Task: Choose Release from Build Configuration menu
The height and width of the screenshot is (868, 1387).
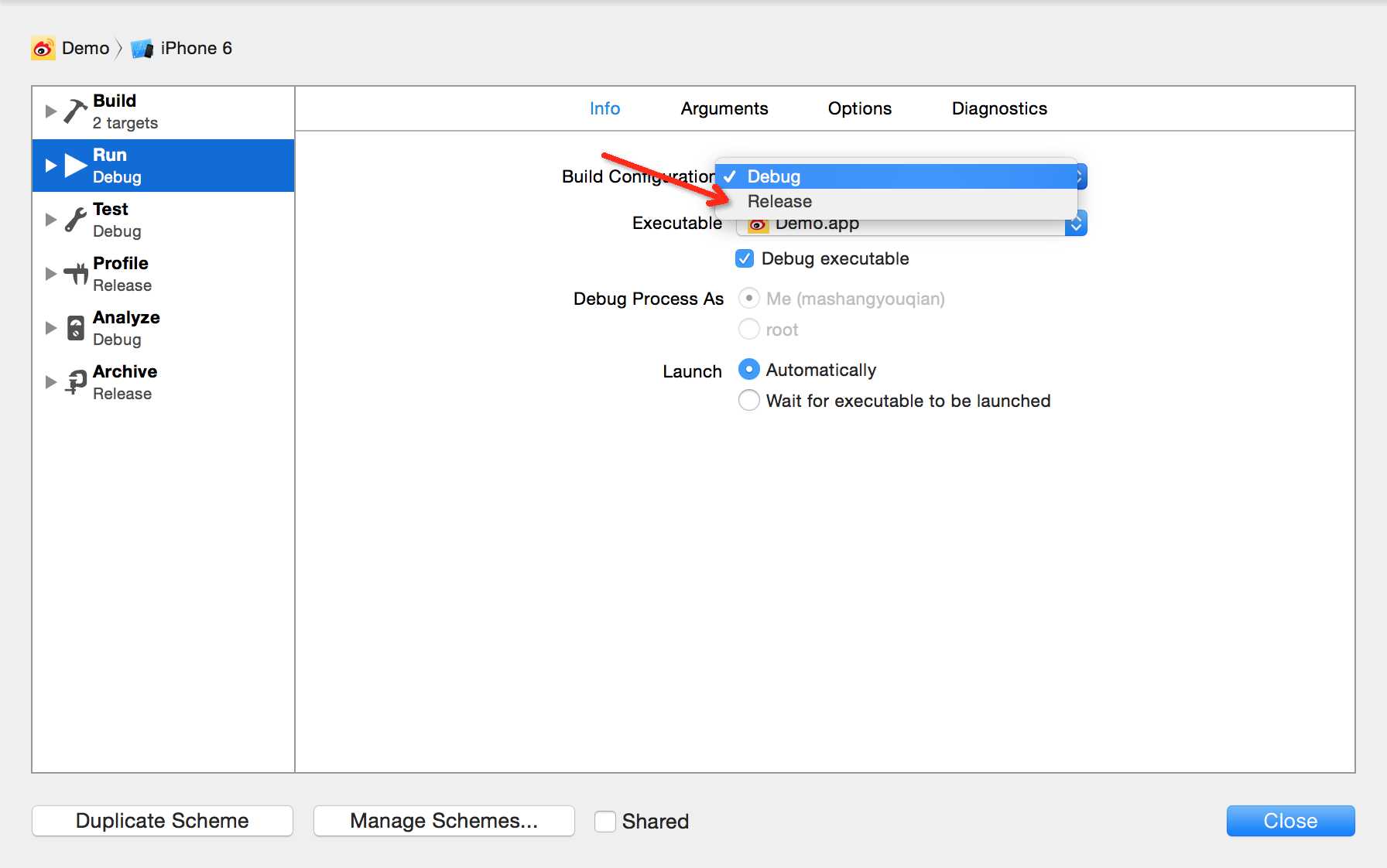Action: tap(896, 202)
